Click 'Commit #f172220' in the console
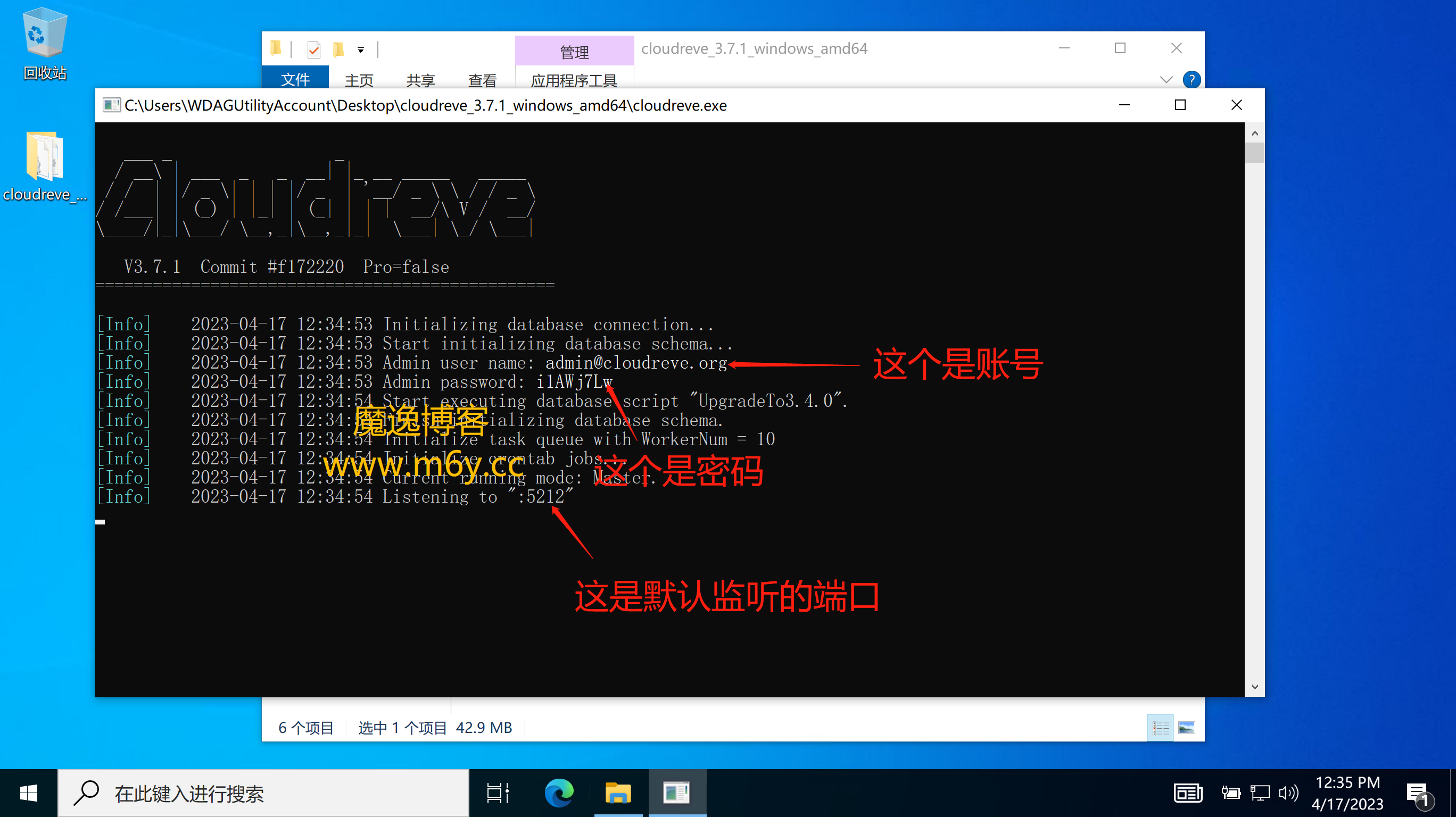Screen dimensions: 1456x817 pos(272,266)
